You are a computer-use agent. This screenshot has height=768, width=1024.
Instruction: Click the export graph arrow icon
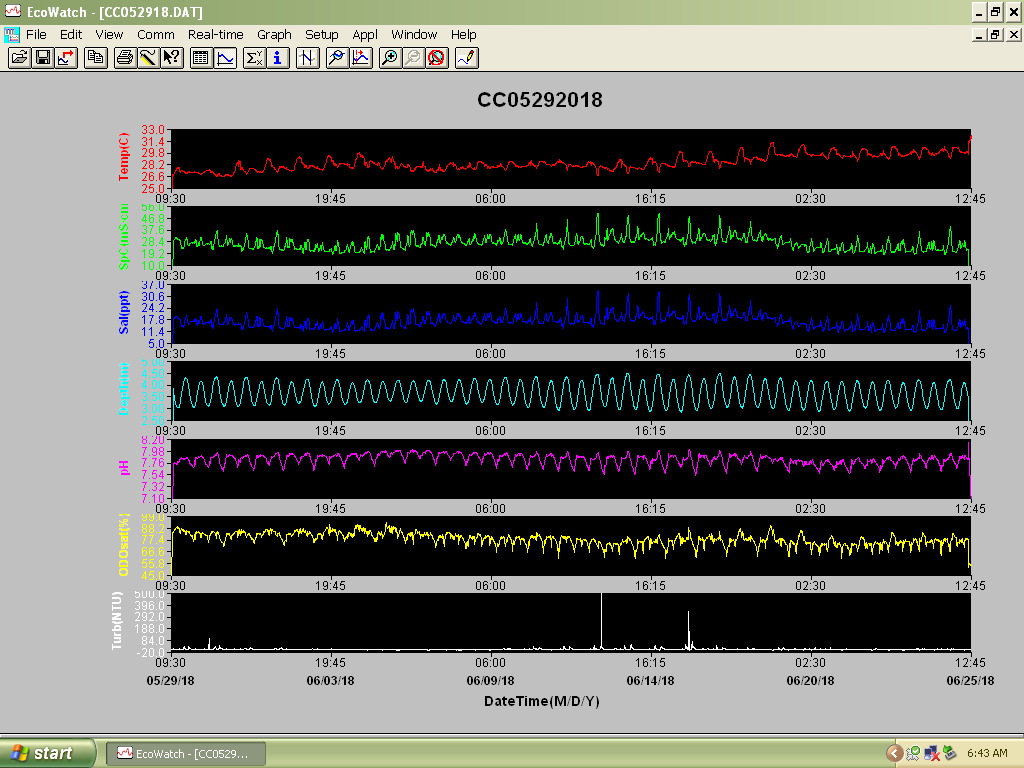(67, 58)
